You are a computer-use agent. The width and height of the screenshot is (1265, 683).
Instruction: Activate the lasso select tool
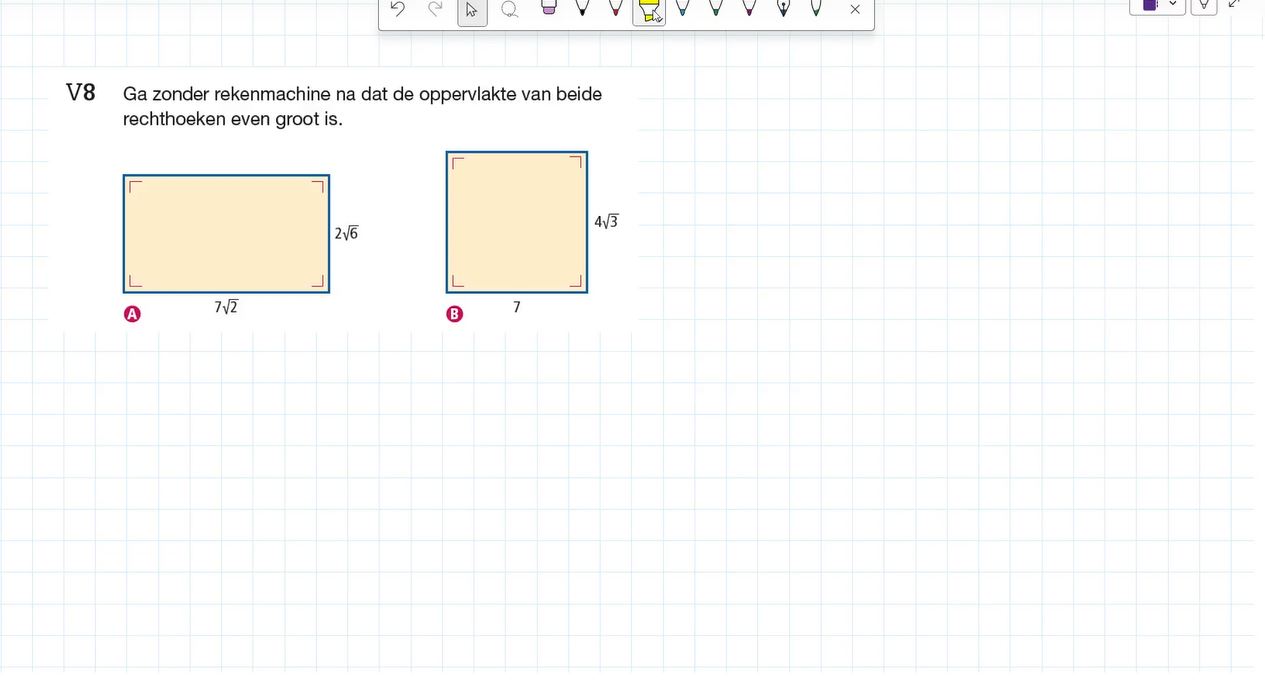510,9
